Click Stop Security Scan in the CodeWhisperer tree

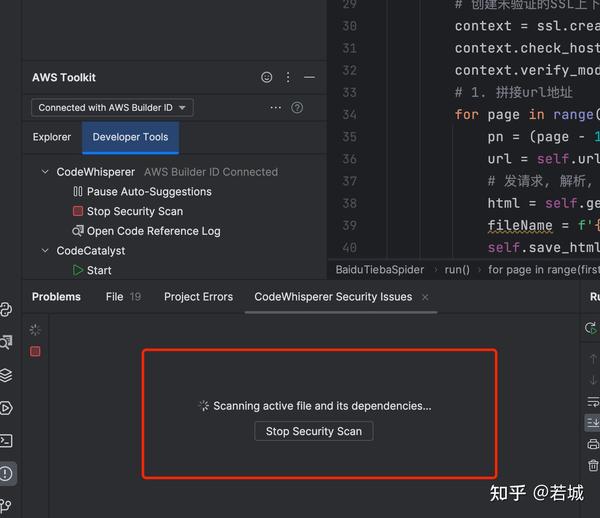coord(135,211)
